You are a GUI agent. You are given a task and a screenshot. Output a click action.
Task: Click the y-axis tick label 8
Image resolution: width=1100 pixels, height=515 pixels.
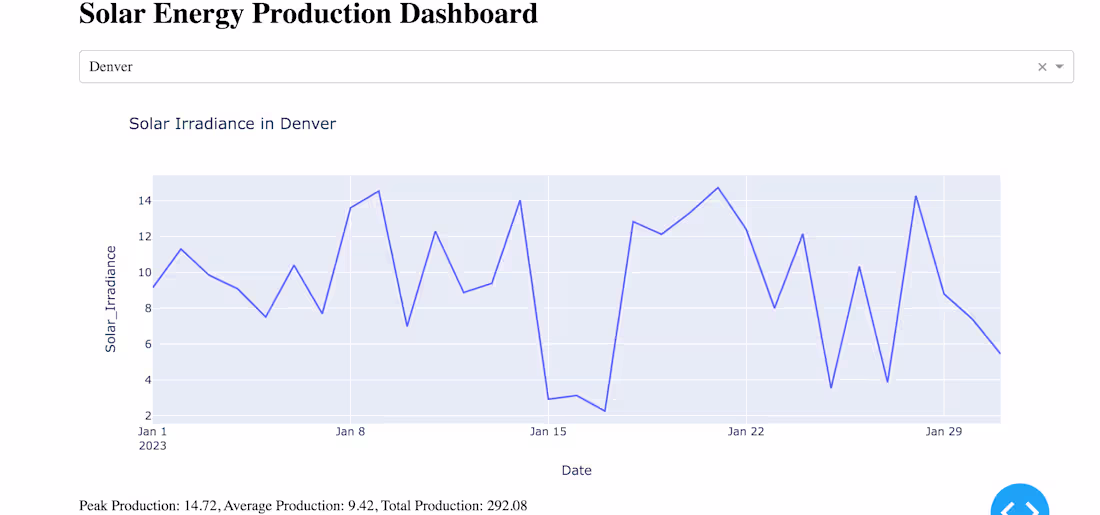(x=147, y=308)
